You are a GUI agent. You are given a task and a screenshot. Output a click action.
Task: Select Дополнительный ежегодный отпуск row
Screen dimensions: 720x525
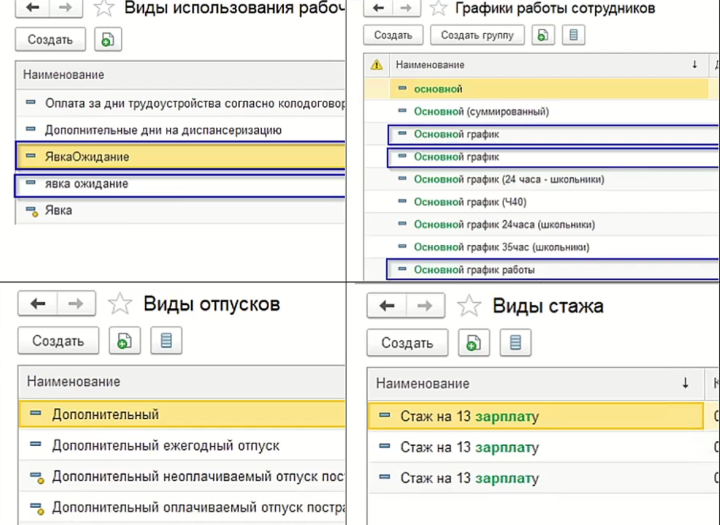pos(165,445)
